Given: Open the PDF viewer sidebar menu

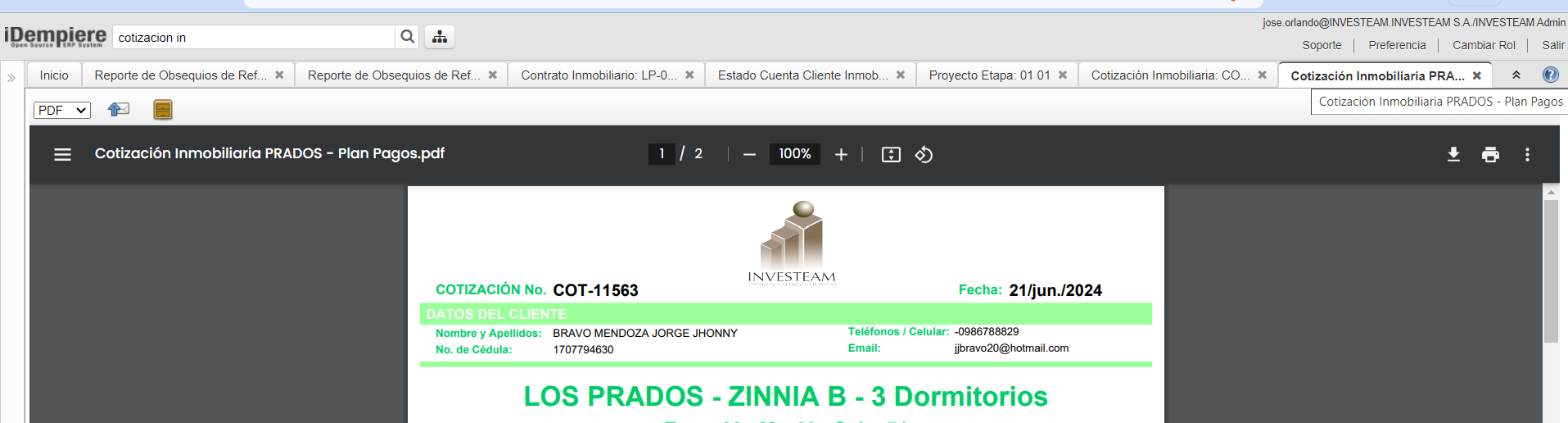Looking at the screenshot, I should [x=62, y=154].
